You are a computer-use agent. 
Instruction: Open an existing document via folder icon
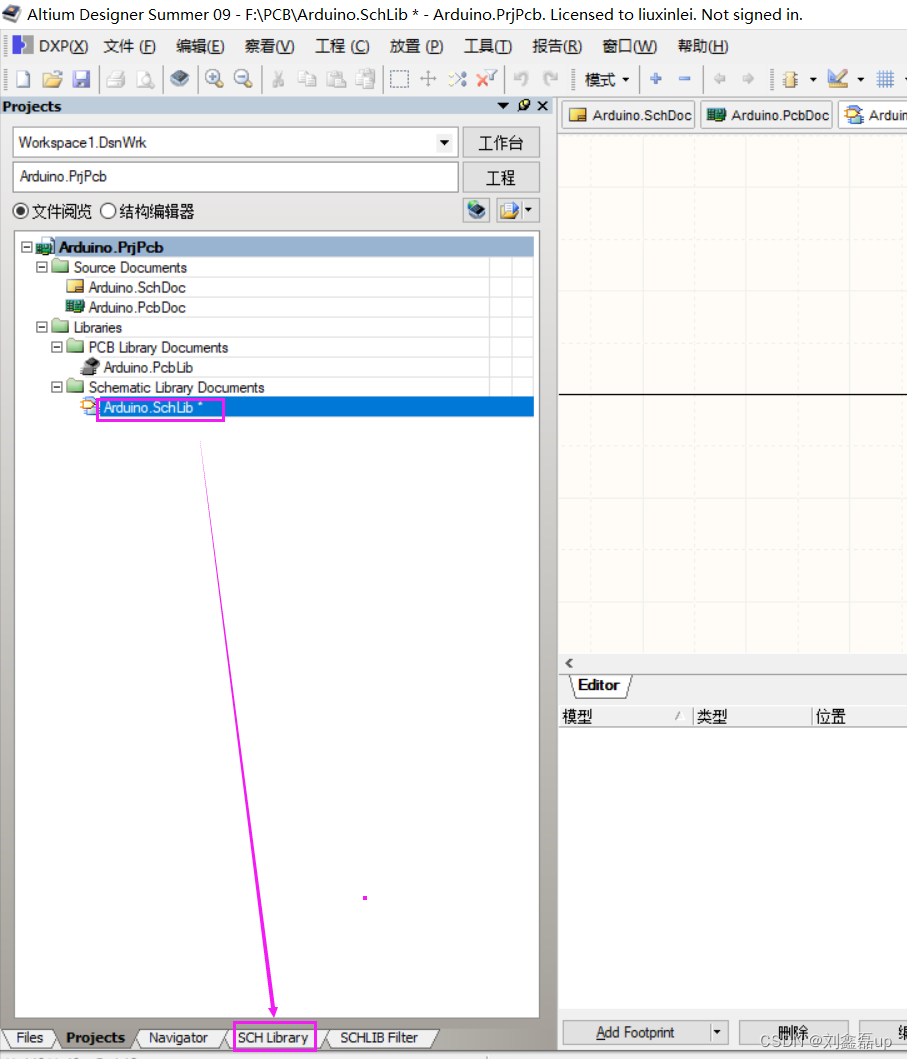52,79
